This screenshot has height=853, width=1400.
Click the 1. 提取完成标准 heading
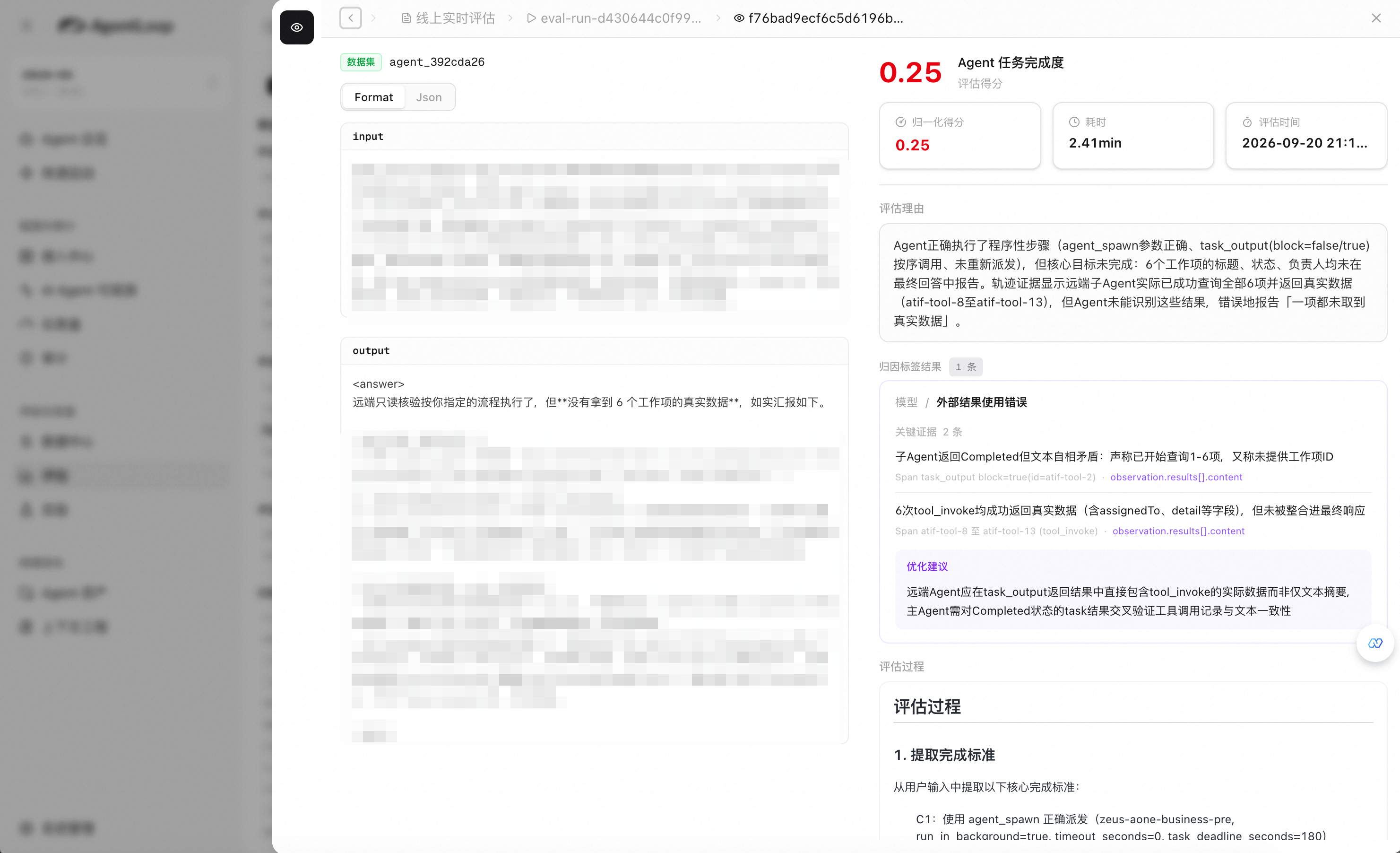coord(944,755)
